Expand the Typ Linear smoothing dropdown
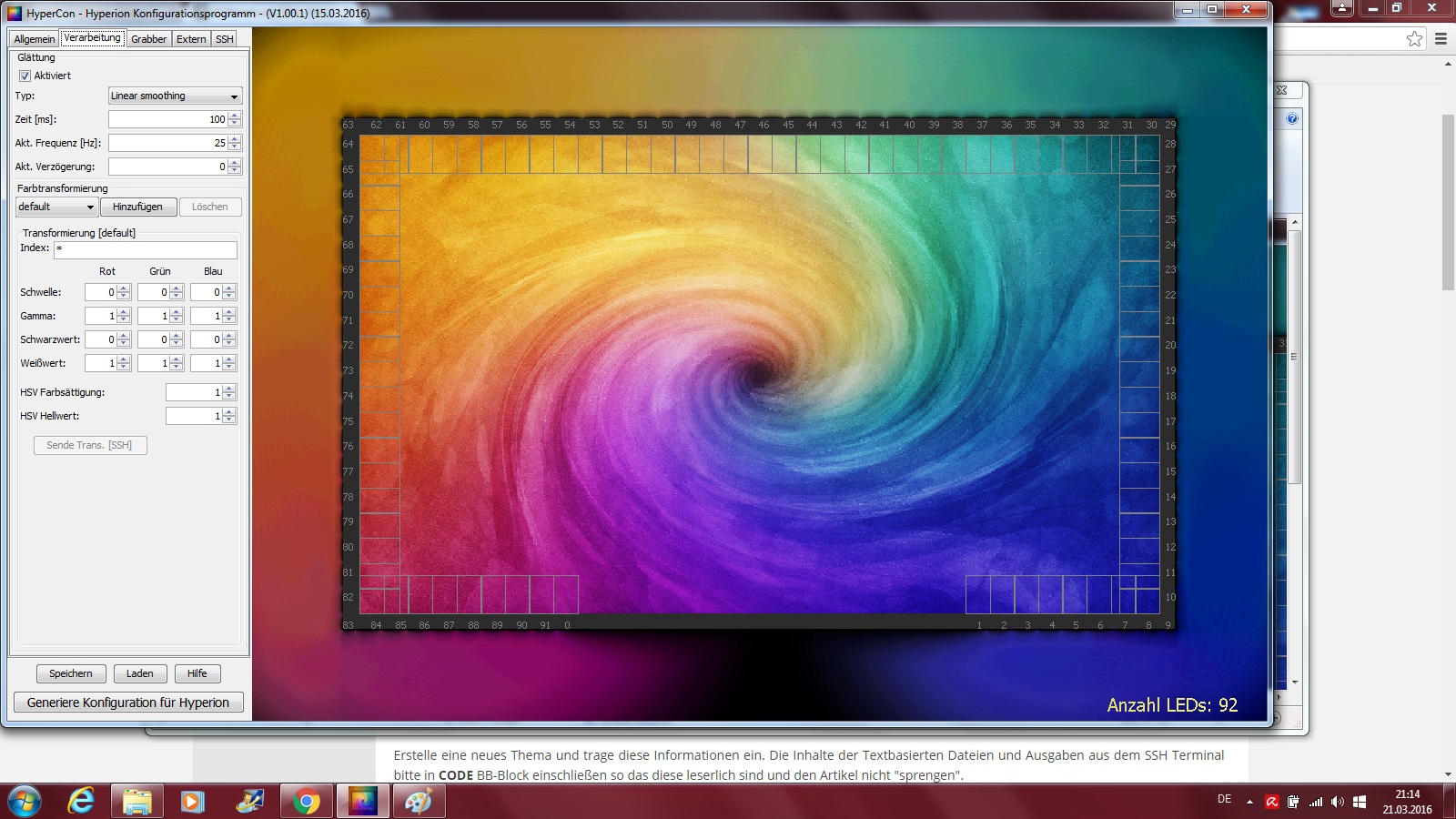 [x=175, y=96]
